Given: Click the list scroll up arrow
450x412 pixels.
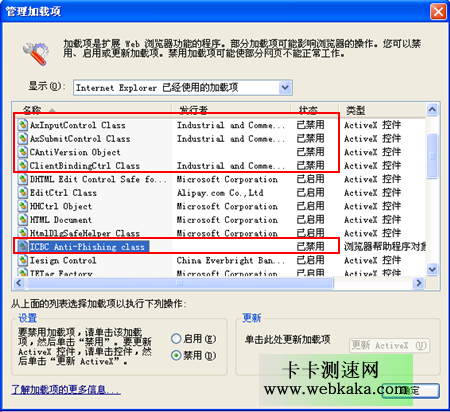Looking at the screenshot, I should pyautogui.click(x=432, y=109).
